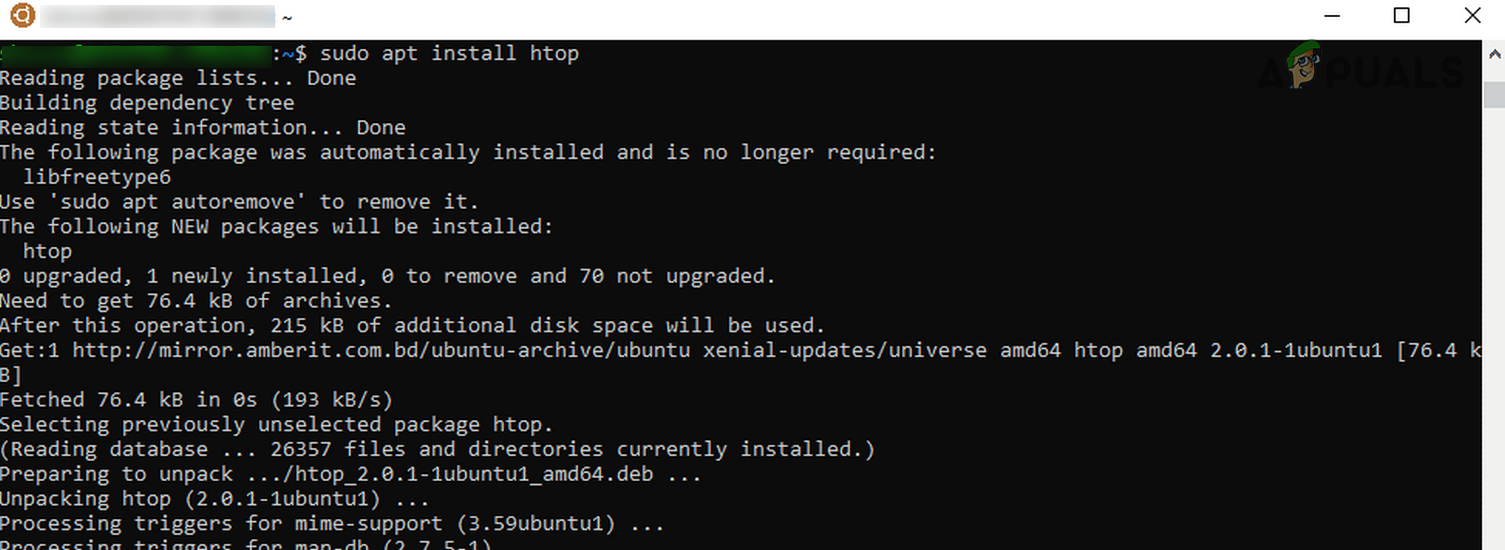Click the Ubuntu logo icon in title bar
This screenshot has width=1505, height=550.
point(22,16)
